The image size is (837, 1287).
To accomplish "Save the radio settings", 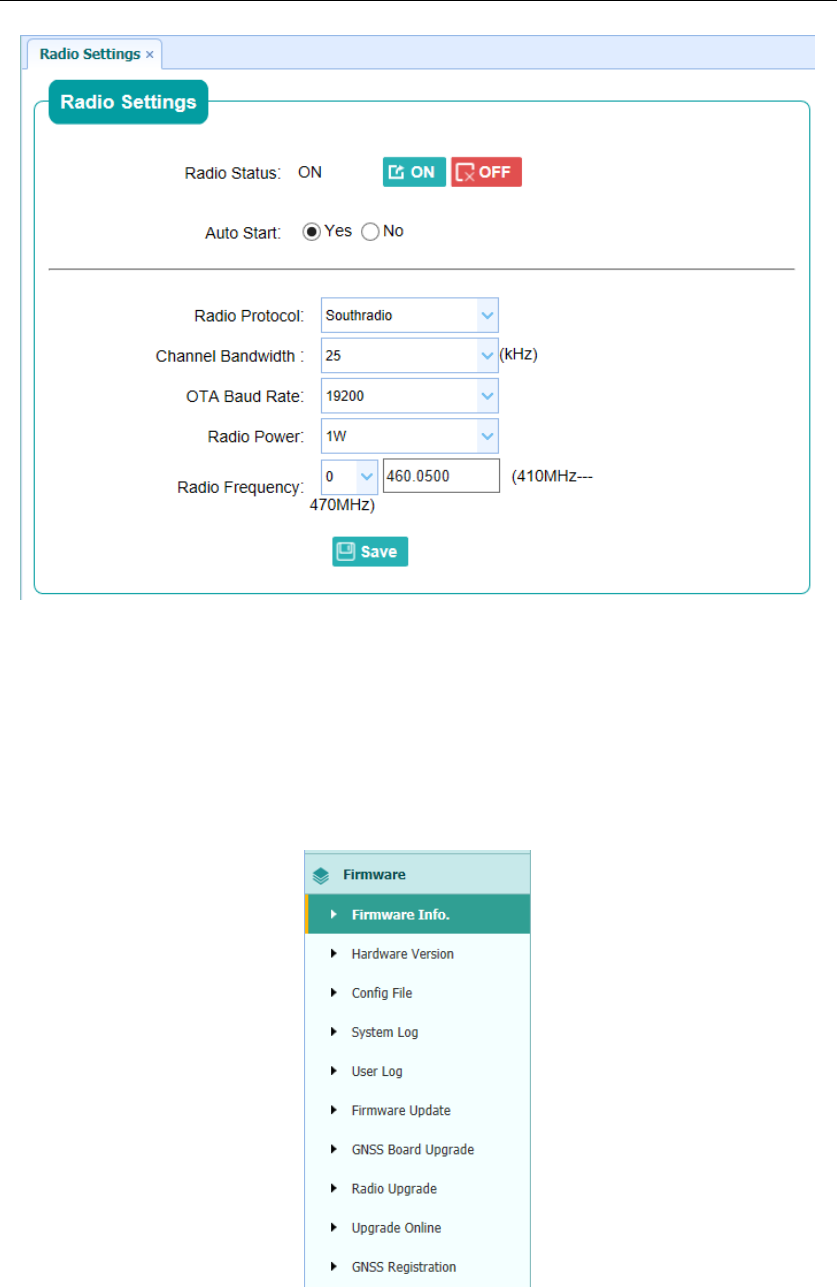I will point(370,552).
